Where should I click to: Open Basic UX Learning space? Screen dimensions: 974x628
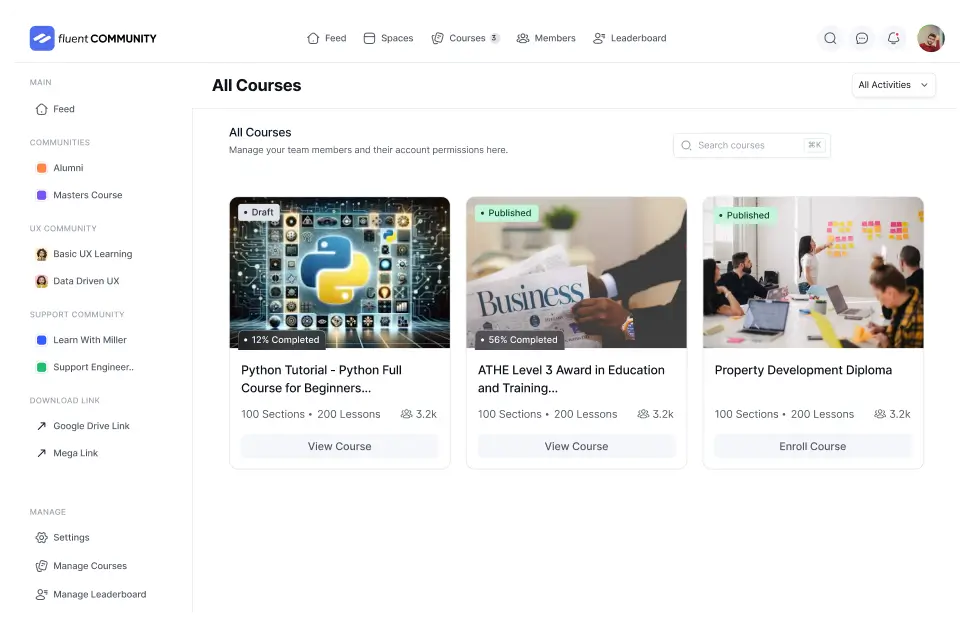coord(92,254)
